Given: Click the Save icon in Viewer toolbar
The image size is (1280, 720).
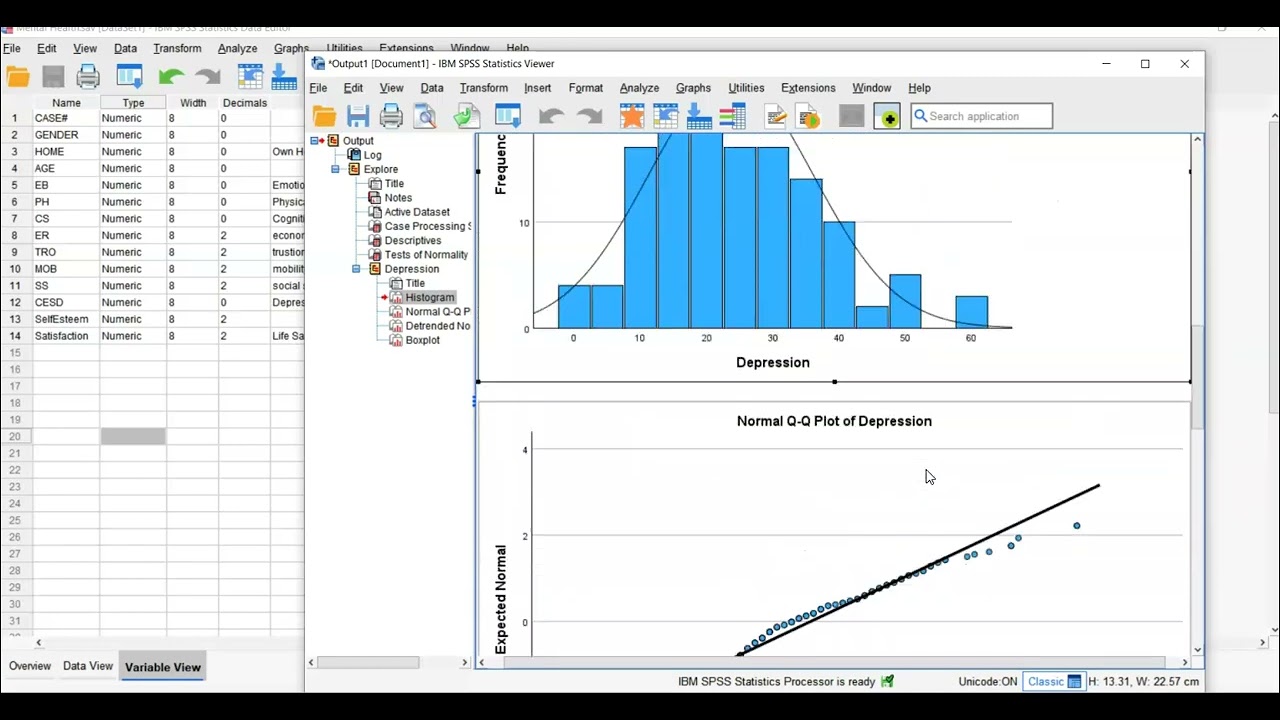Looking at the screenshot, I should pos(358,117).
